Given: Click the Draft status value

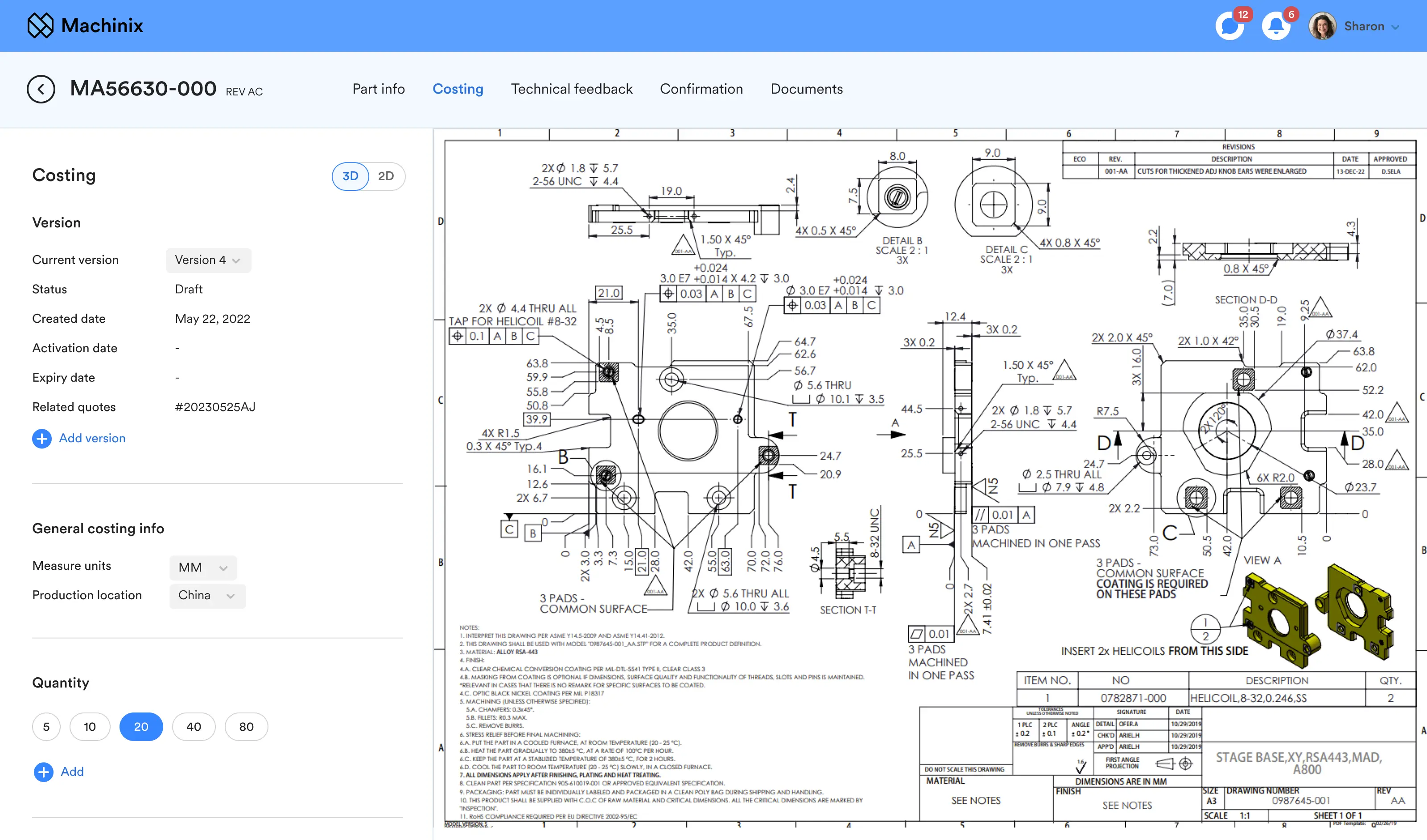Looking at the screenshot, I should (189, 289).
